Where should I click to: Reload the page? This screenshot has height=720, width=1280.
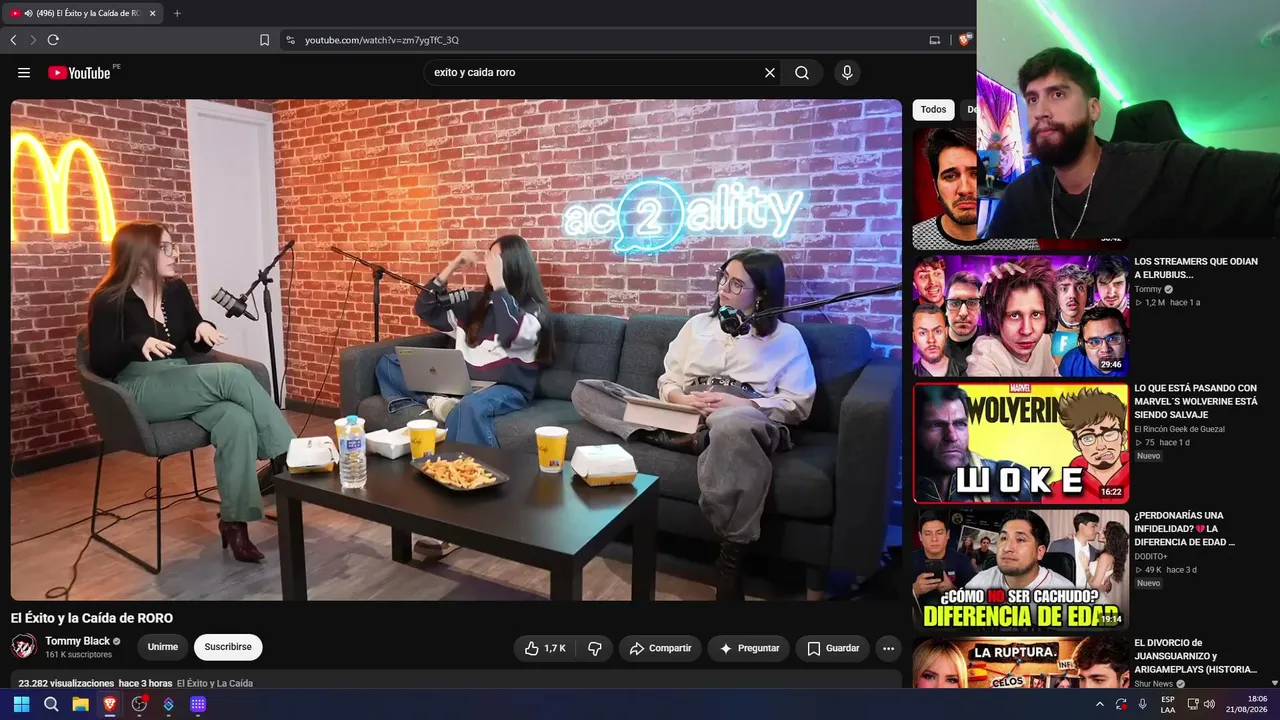coord(53,40)
